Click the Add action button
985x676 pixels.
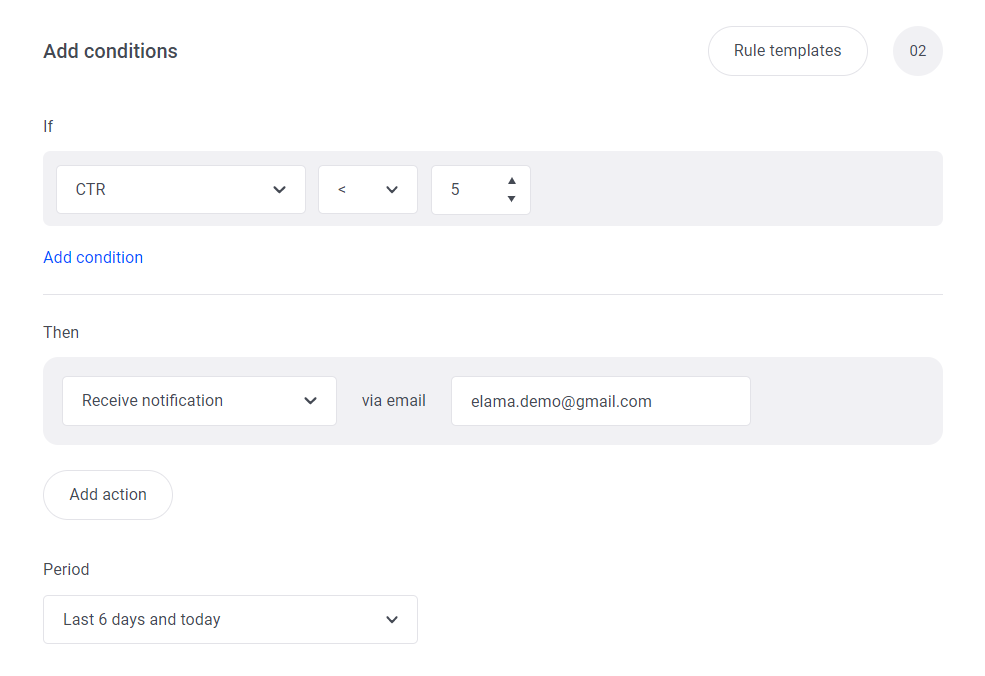click(x=108, y=495)
